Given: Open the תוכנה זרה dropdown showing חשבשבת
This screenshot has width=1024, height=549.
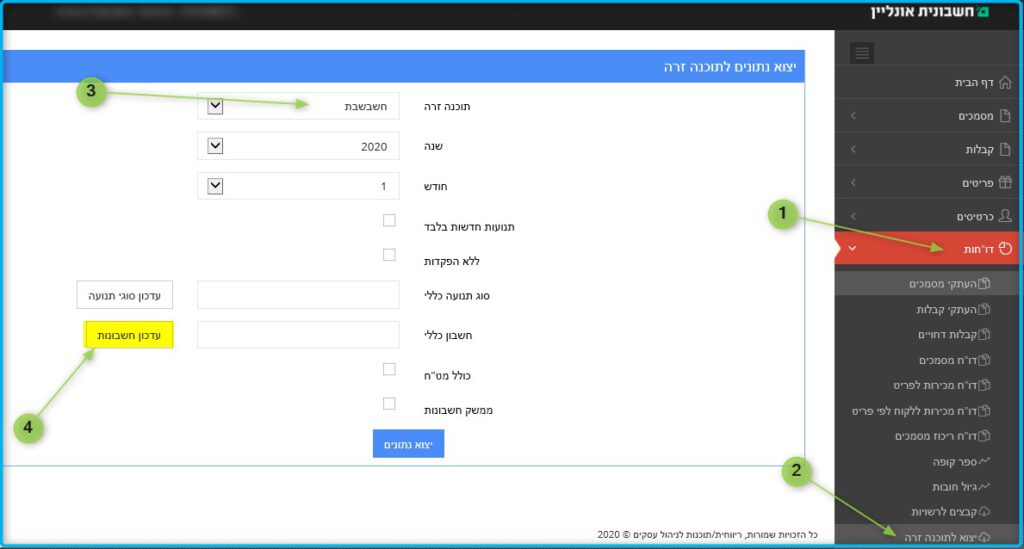Looking at the screenshot, I should click(298, 106).
